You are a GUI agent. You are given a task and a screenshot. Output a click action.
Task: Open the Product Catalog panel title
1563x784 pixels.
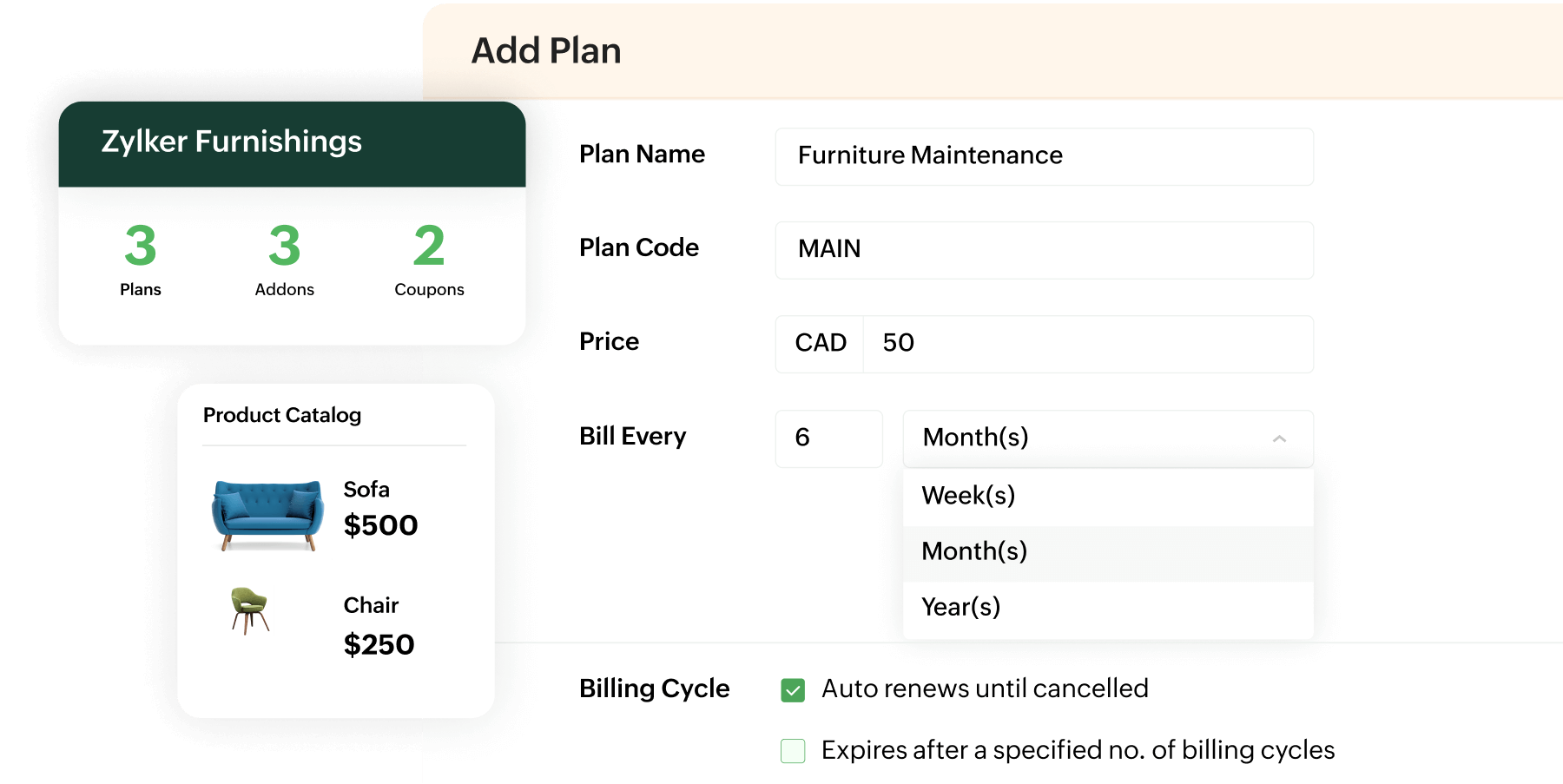tap(282, 415)
